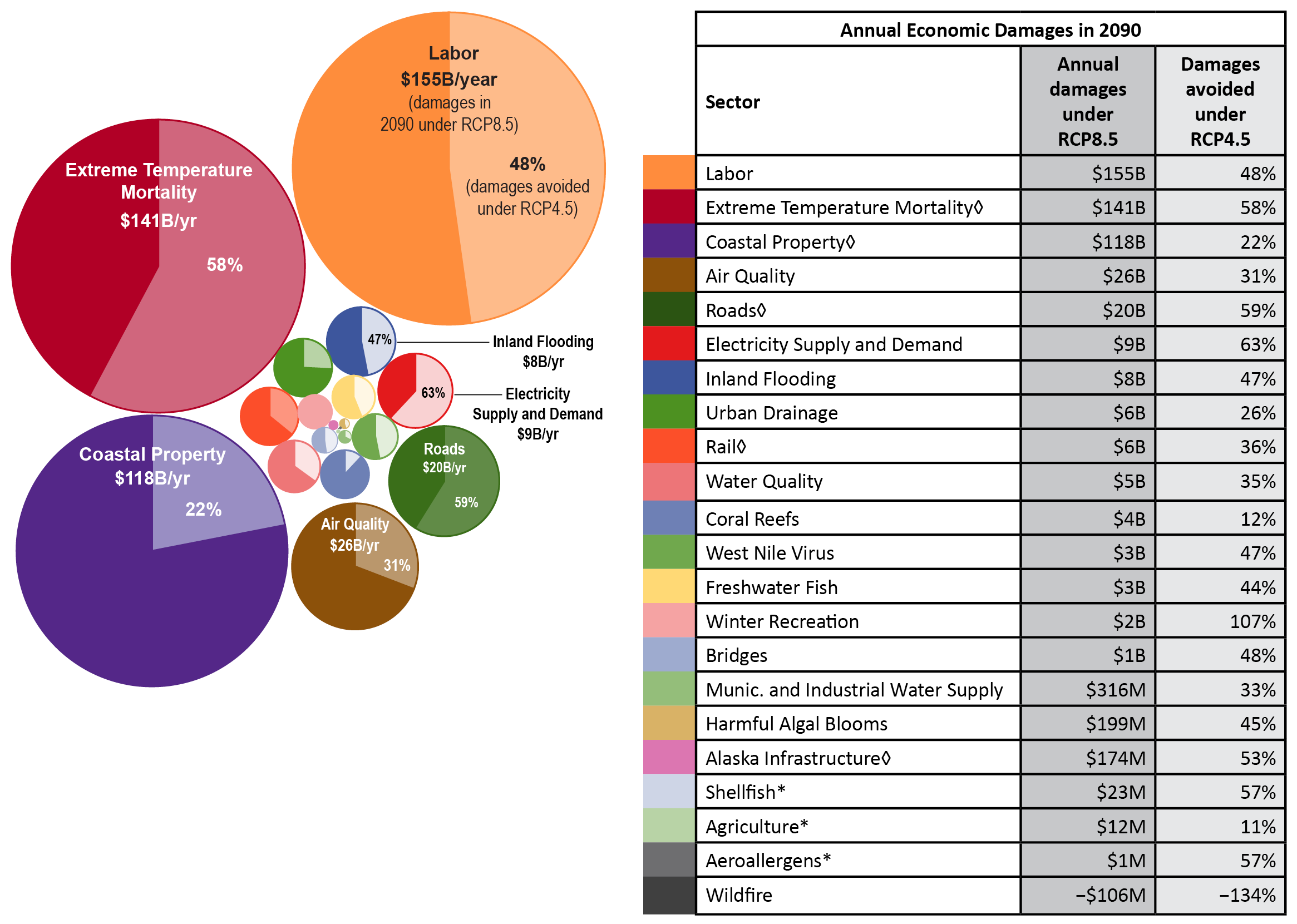Click the orange Labor color swatch
The image size is (1297, 924).
669,172
